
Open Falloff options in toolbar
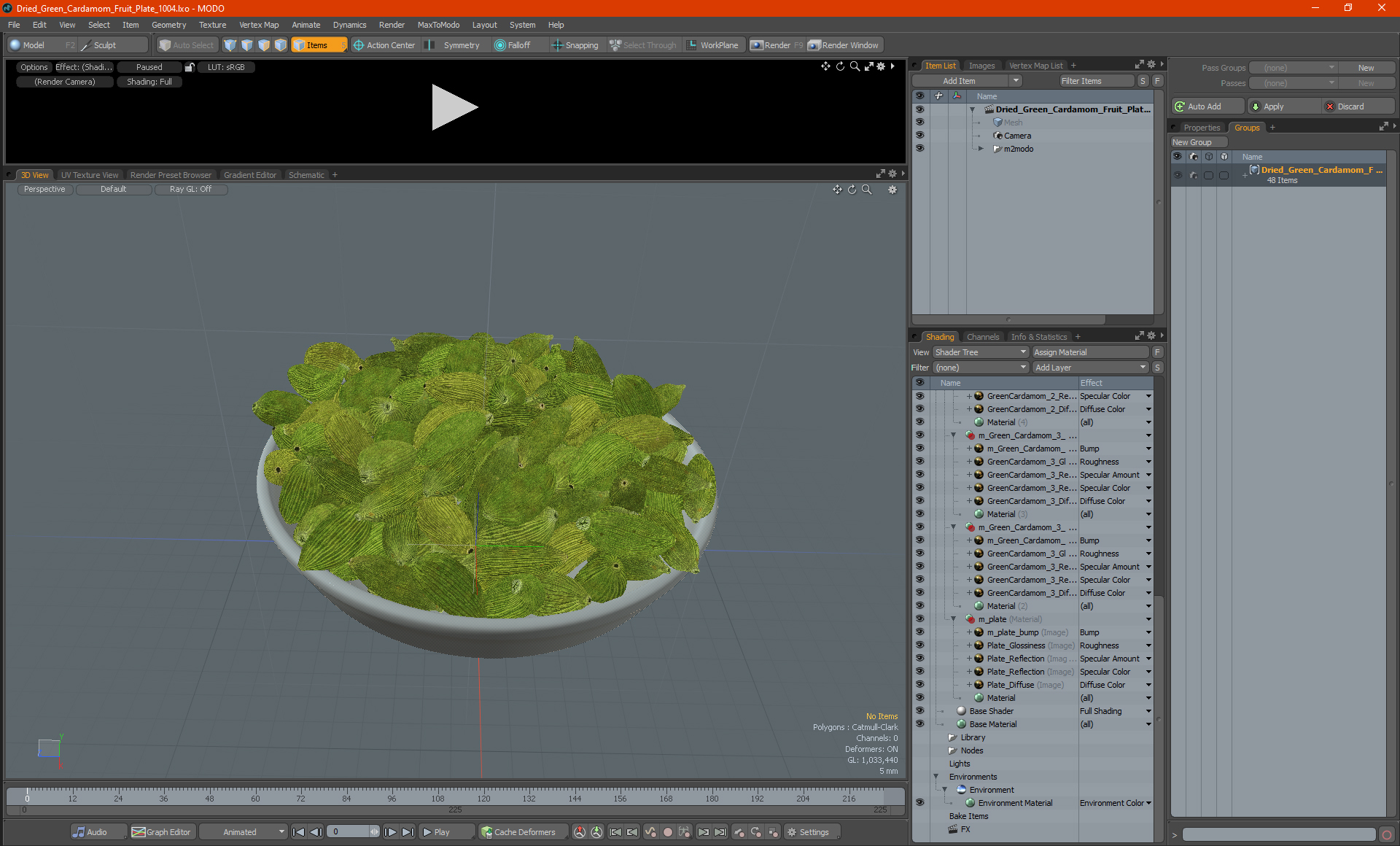click(x=513, y=45)
